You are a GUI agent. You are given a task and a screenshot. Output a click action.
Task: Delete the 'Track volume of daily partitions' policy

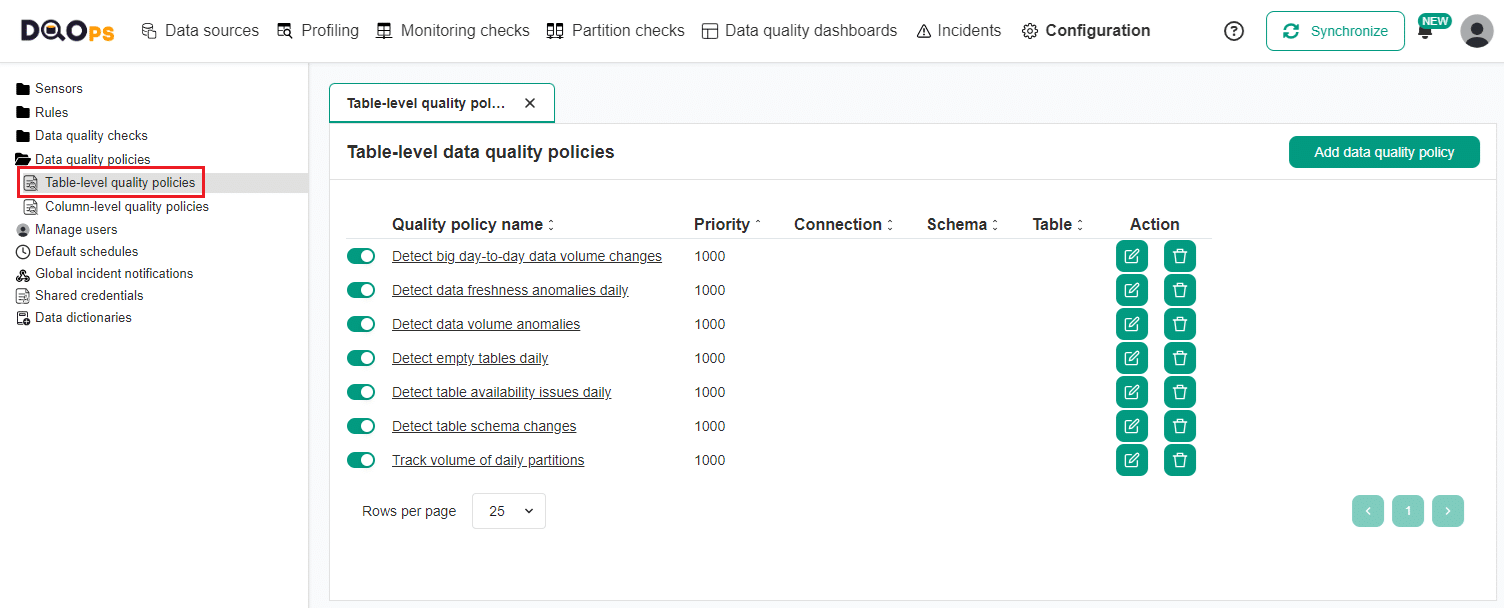1180,460
